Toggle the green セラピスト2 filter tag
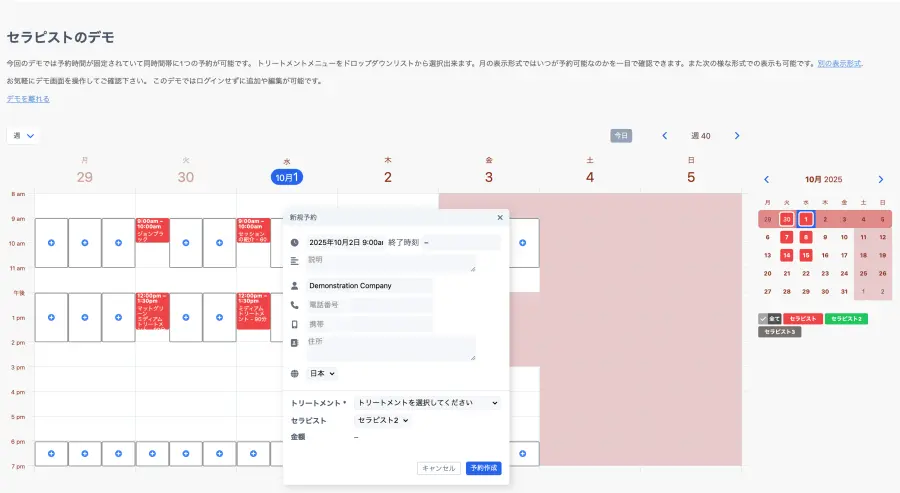 click(x=846, y=318)
